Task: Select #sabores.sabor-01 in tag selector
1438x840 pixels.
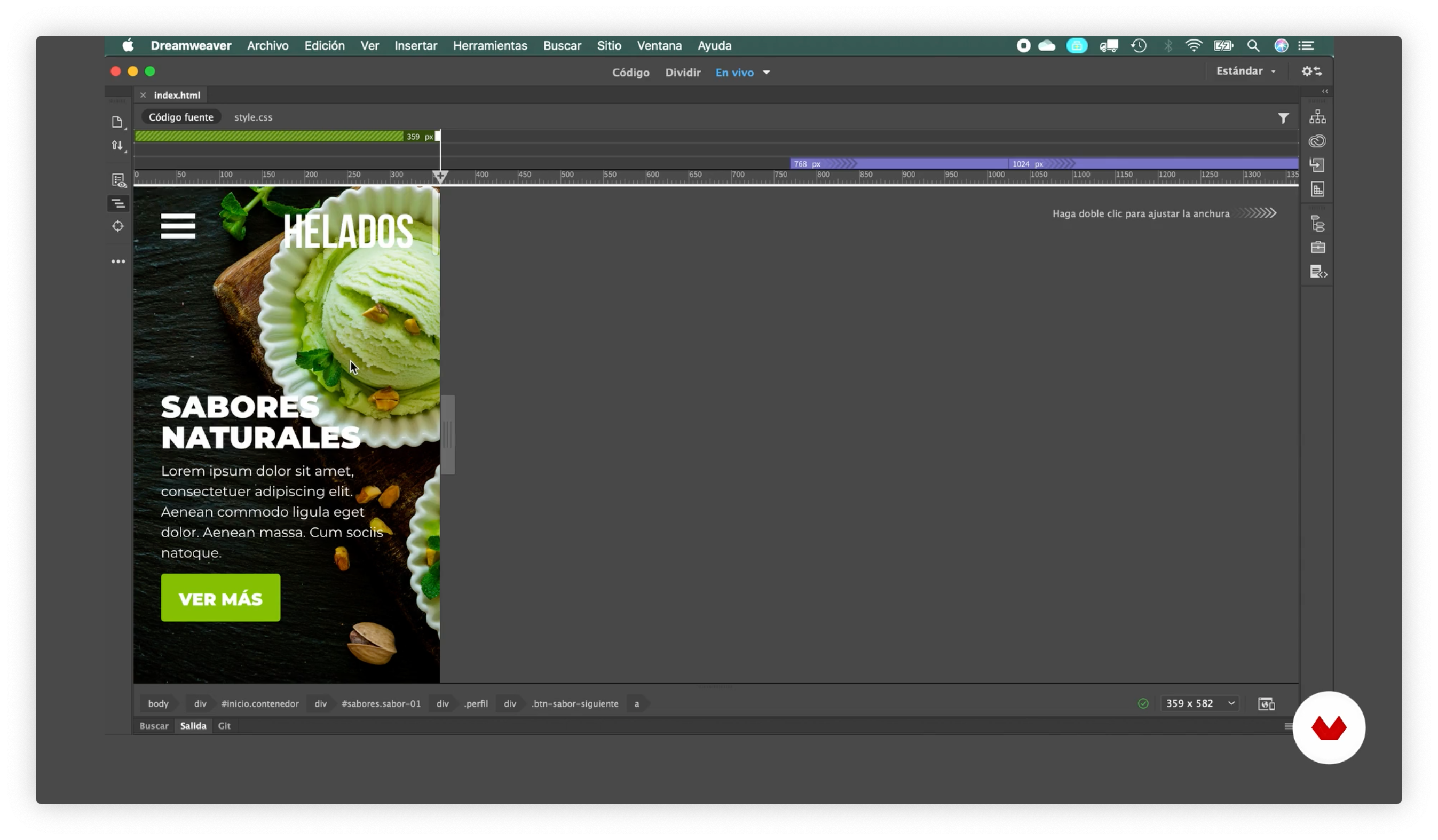Action: 381,703
